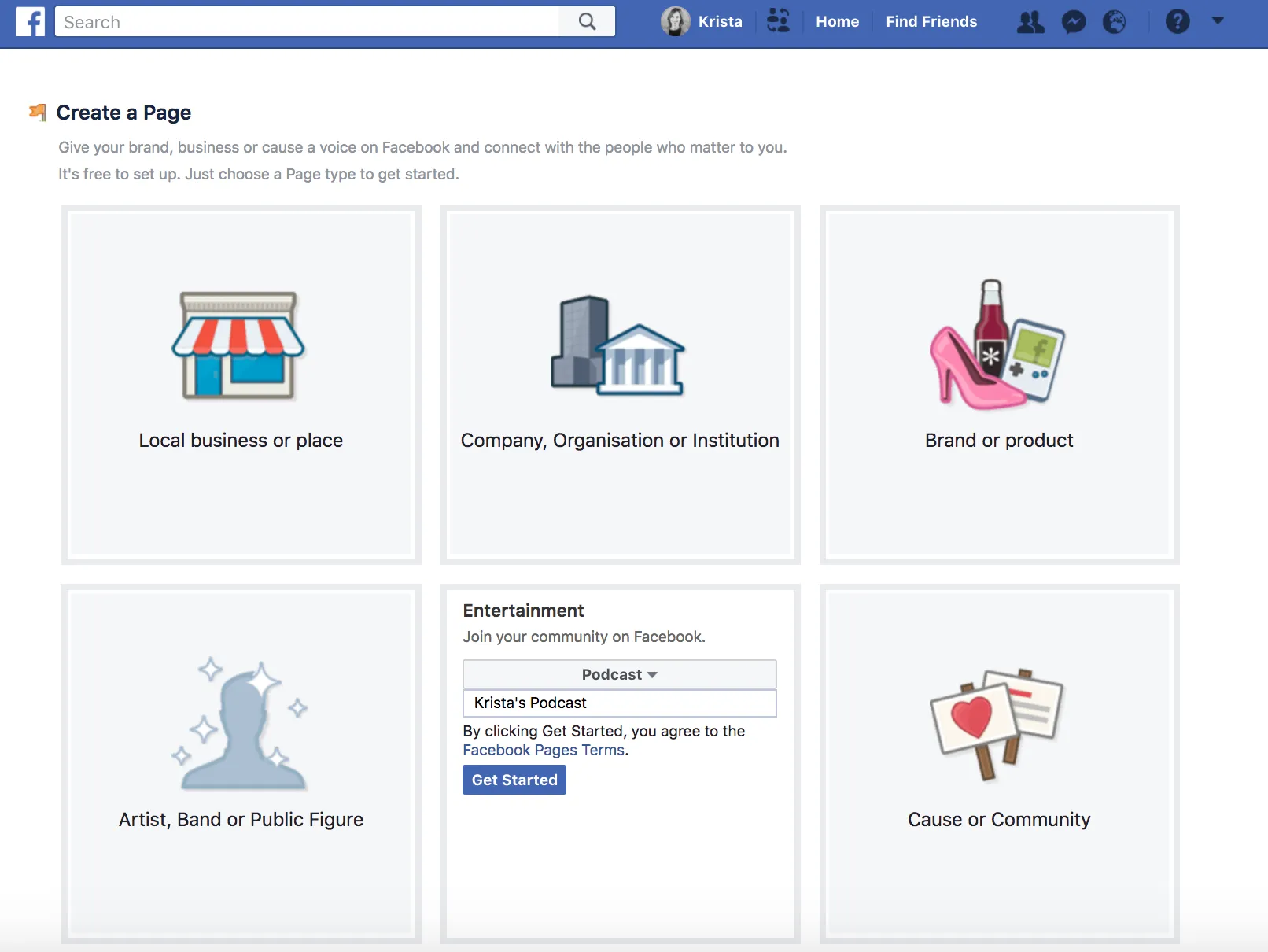The image size is (1268, 952).
Task: Select the Local business or place tile
Action: [241, 385]
